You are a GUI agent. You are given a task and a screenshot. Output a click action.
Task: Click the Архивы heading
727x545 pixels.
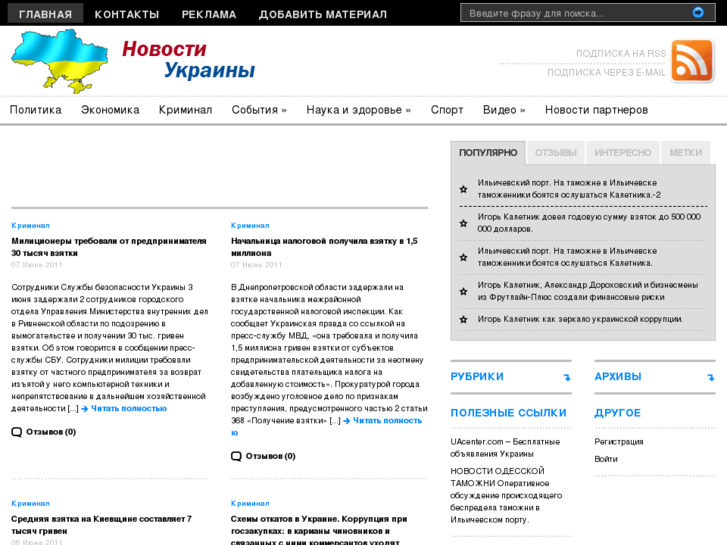click(618, 377)
